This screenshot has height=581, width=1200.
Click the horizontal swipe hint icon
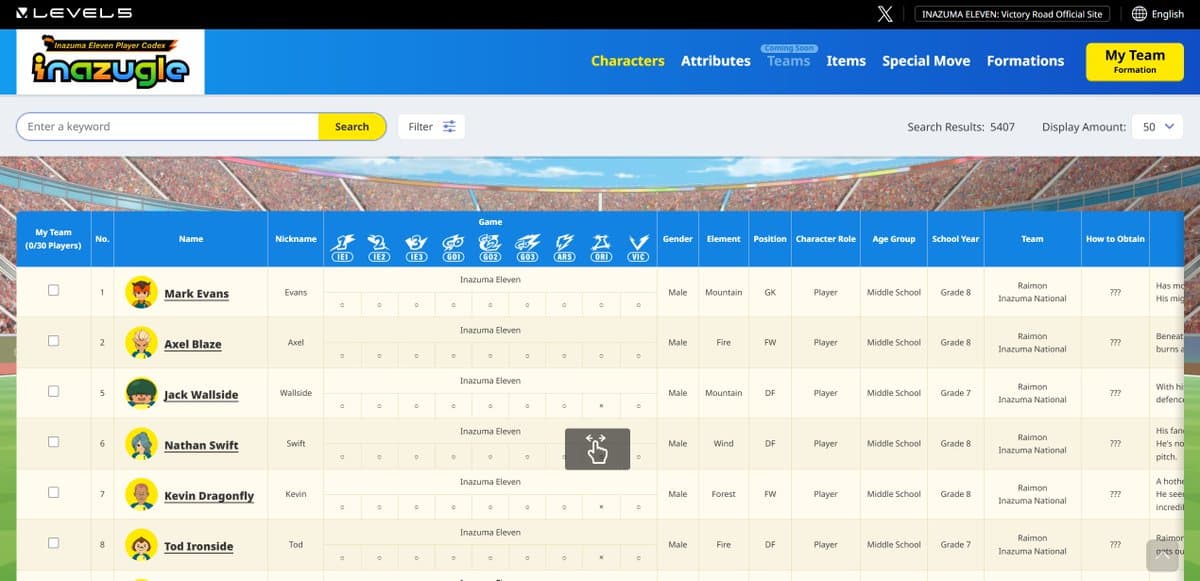click(x=597, y=449)
